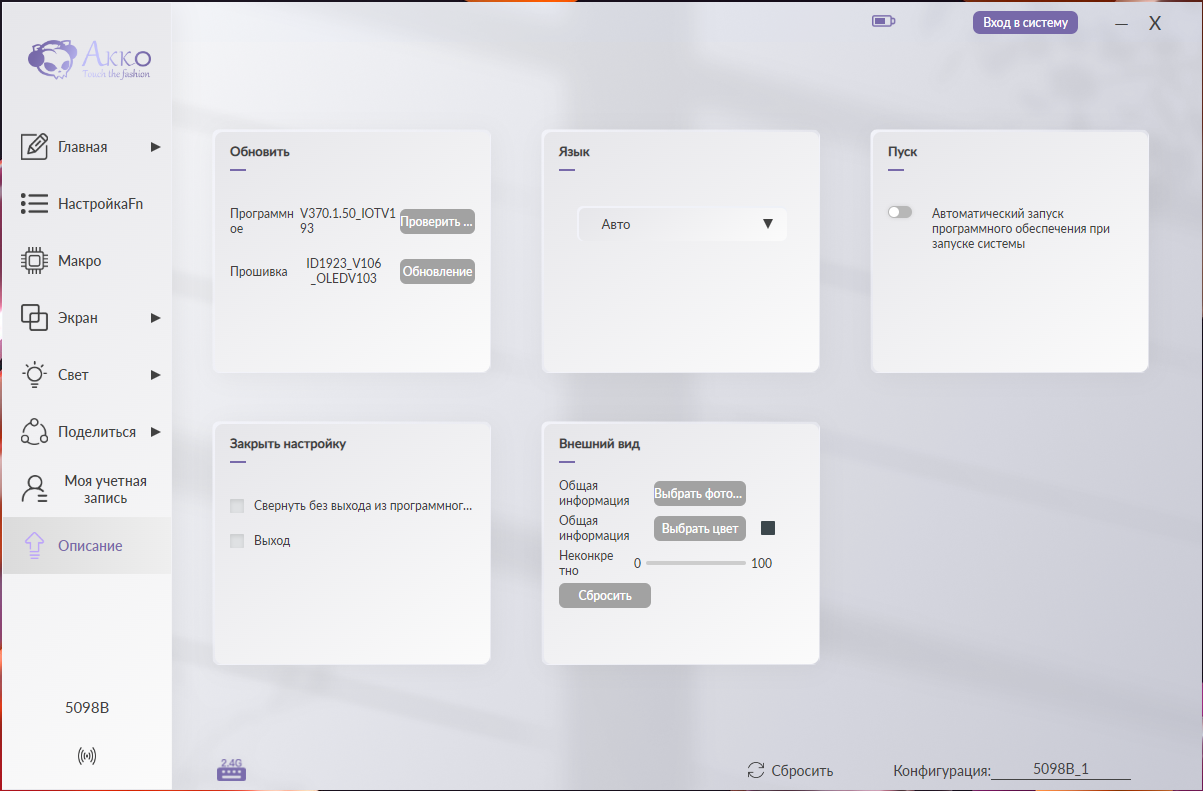Click the Описание upload arrow icon
Image resolution: width=1203 pixels, height=791 pixels.
coord(35,546)
